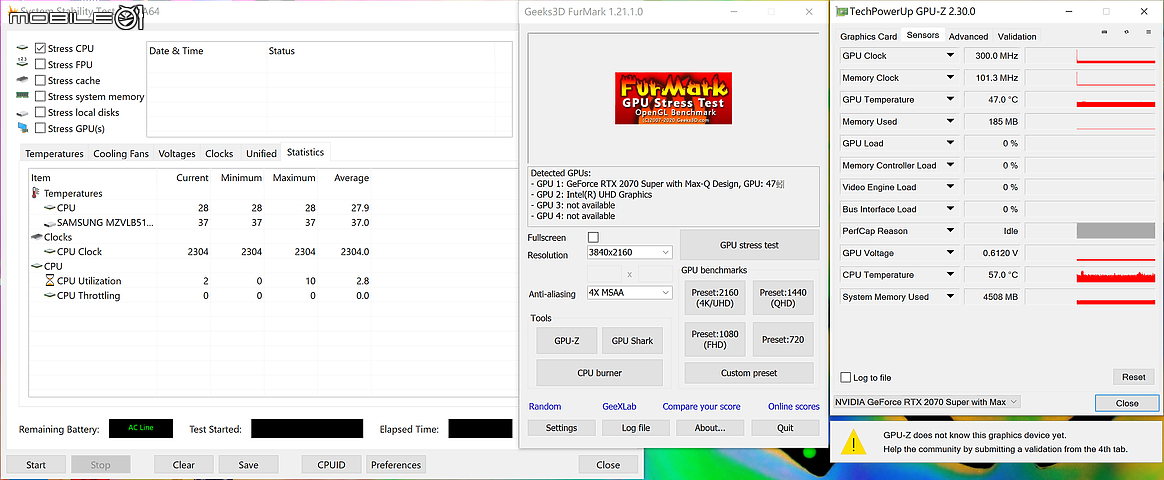Click the CPU Temperature sensor graph
Screen dimensions: 1164x480
pyautogui.click(x=1090, y=274)
